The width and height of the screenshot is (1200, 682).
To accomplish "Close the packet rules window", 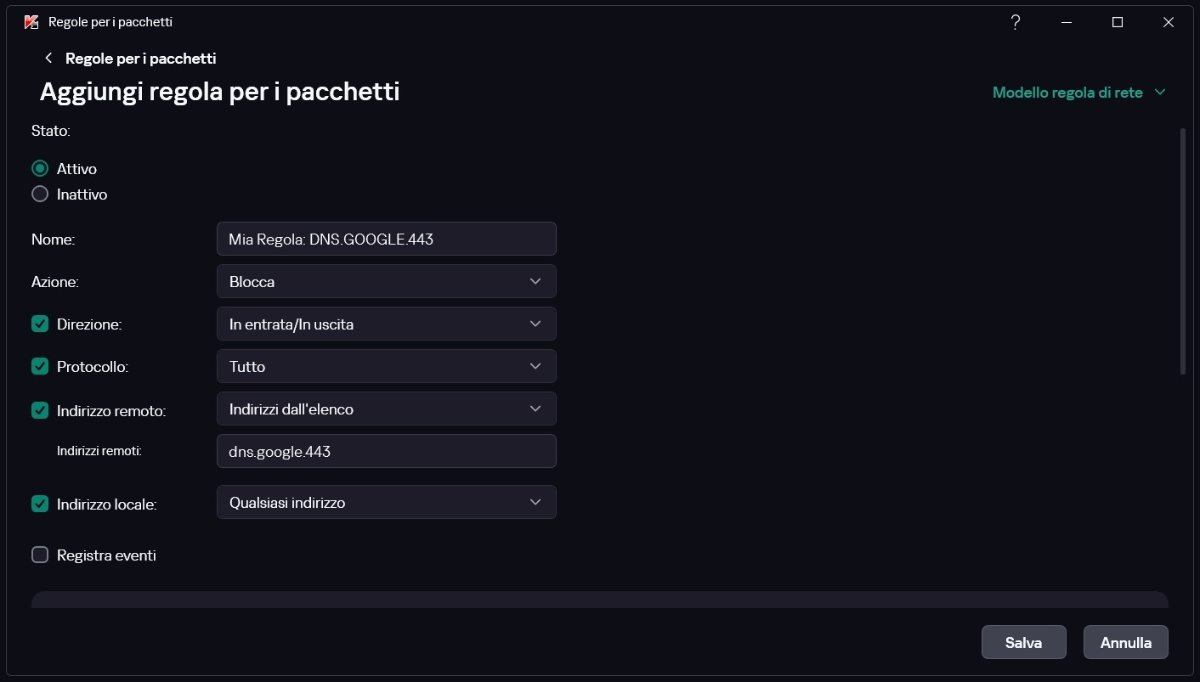I will click(x=1168, y=22).
